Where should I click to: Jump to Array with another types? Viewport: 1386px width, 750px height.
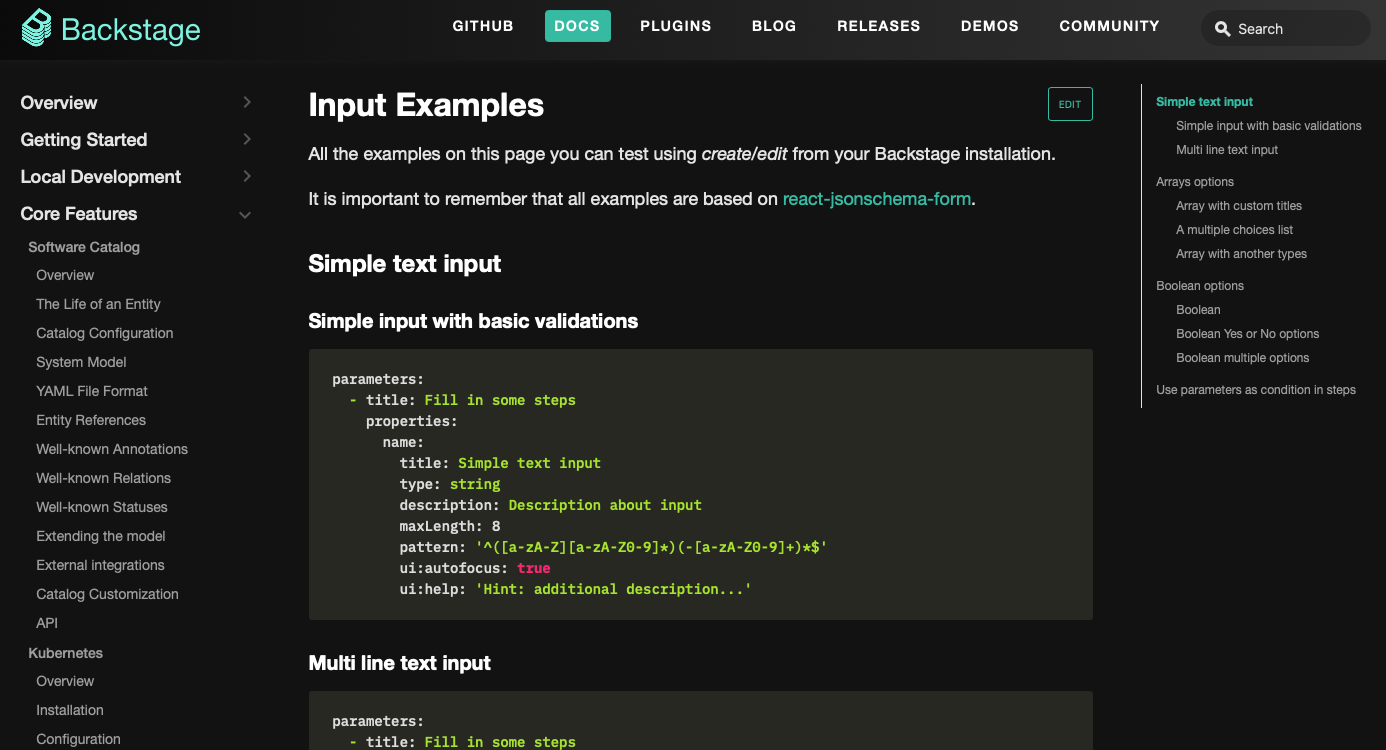click(1242, 254)
